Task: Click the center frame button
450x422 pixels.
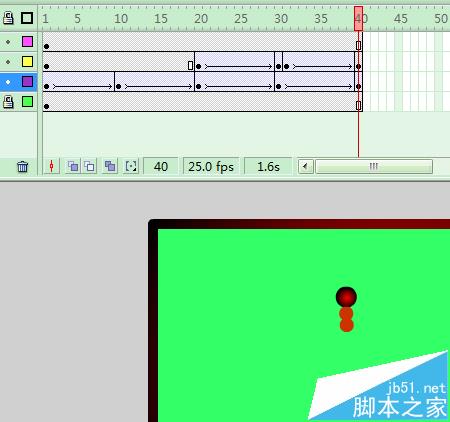Action: pos(52,166)
